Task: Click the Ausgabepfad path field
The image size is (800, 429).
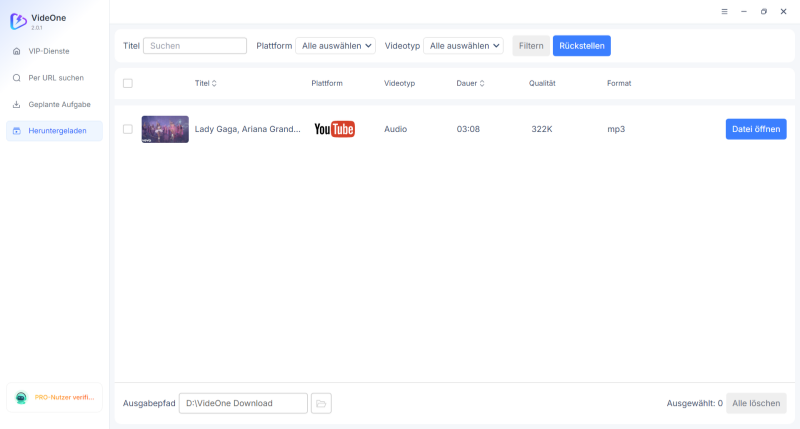Action: click(x=243, y=403)
